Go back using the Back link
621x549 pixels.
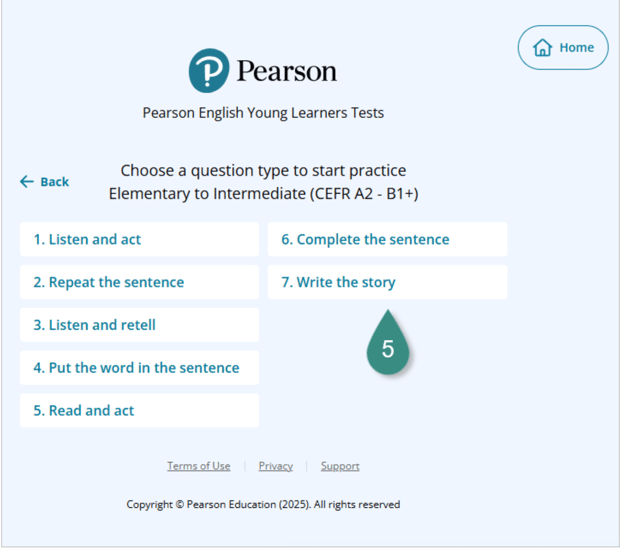click(45, 182)
